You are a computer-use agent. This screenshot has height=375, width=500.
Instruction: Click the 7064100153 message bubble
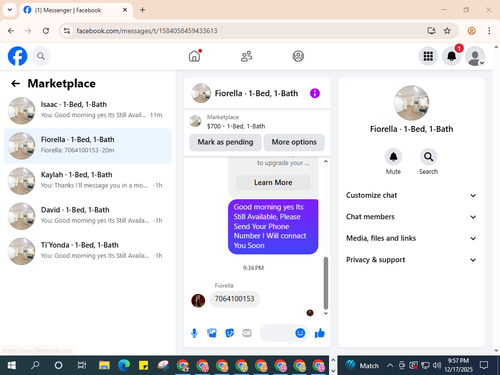(234, 299)
